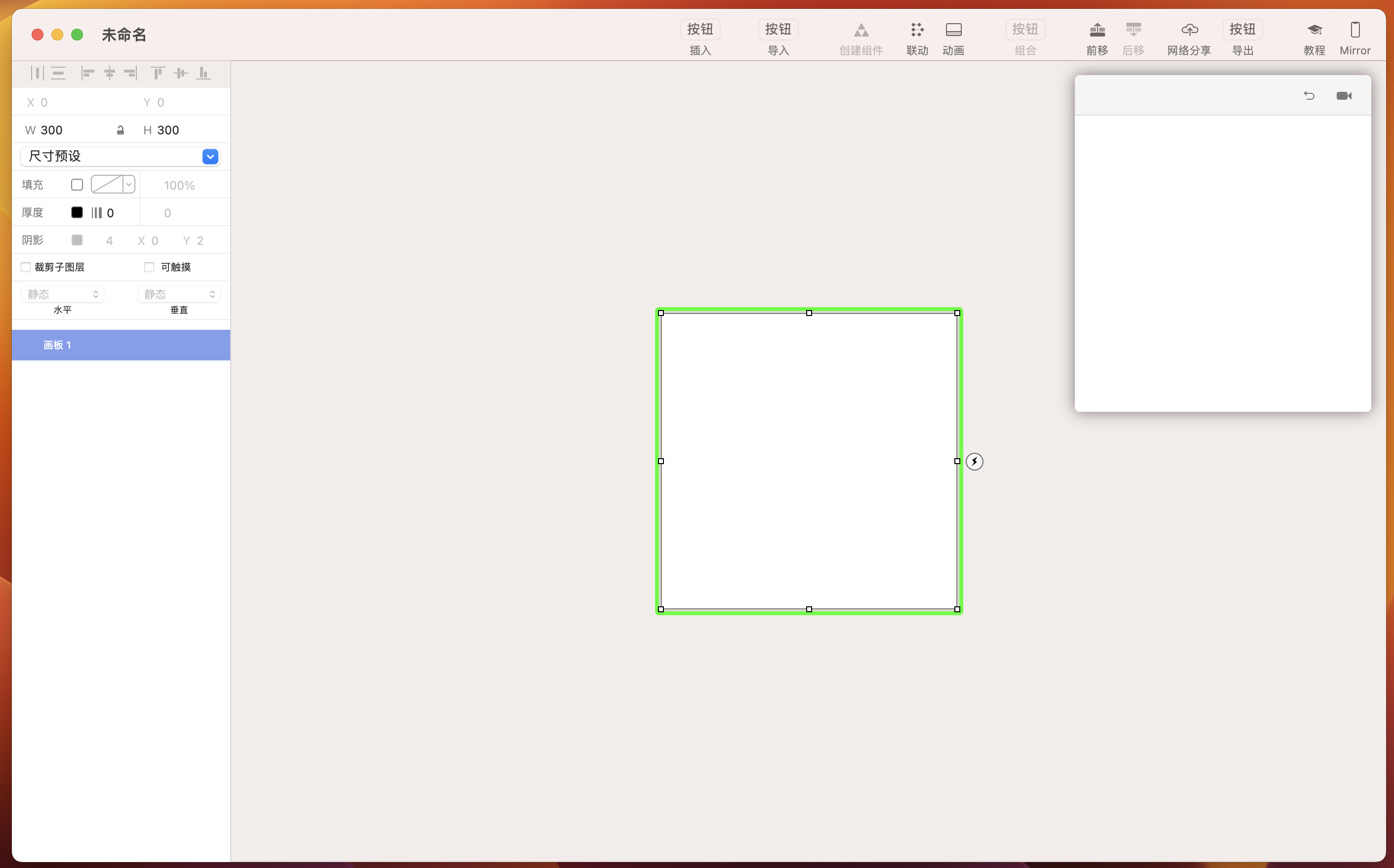Click the 网络分享 cloud share icon
Viewport: 1394px width, 868px height.
1189,30
